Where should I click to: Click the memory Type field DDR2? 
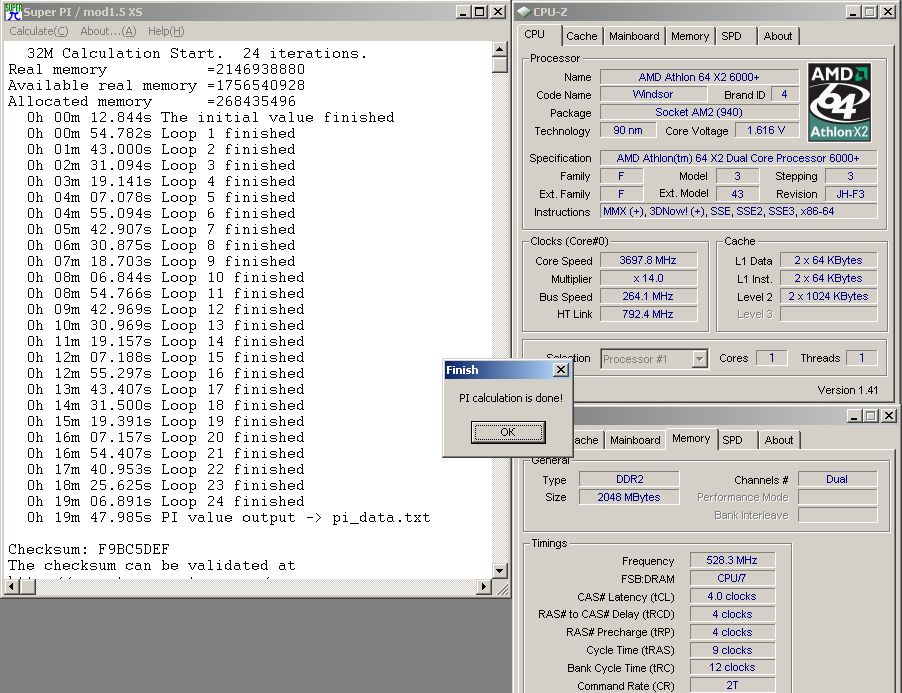tap(629, 479)
